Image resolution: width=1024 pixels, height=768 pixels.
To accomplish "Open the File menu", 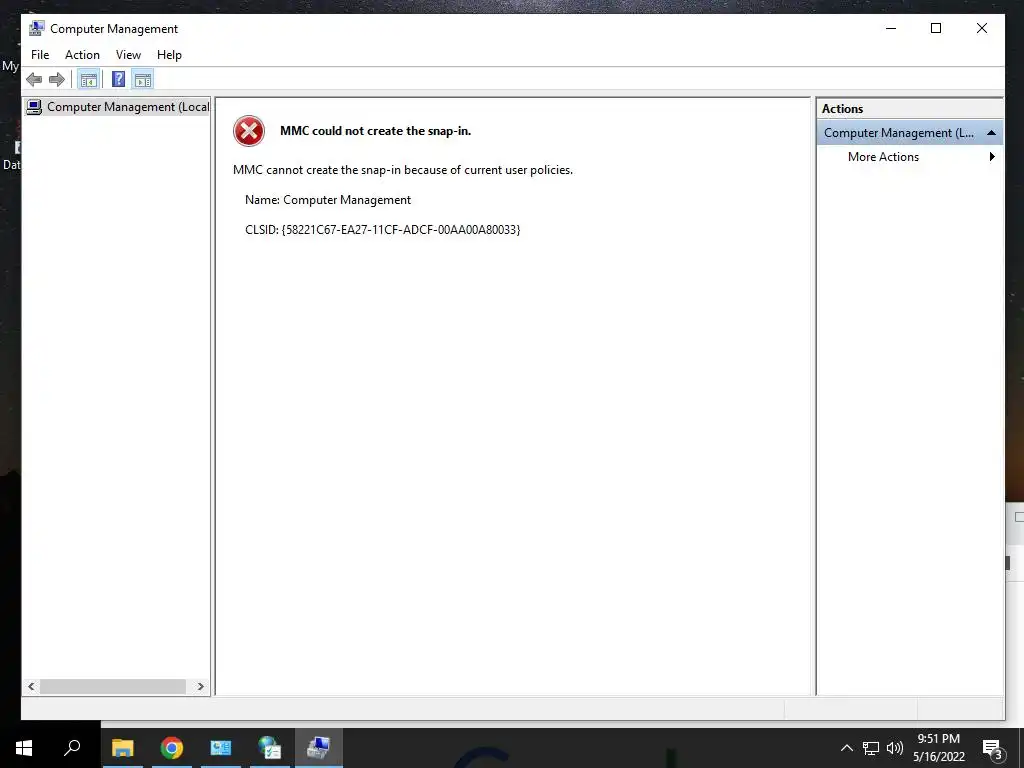I will coord(40,55).
